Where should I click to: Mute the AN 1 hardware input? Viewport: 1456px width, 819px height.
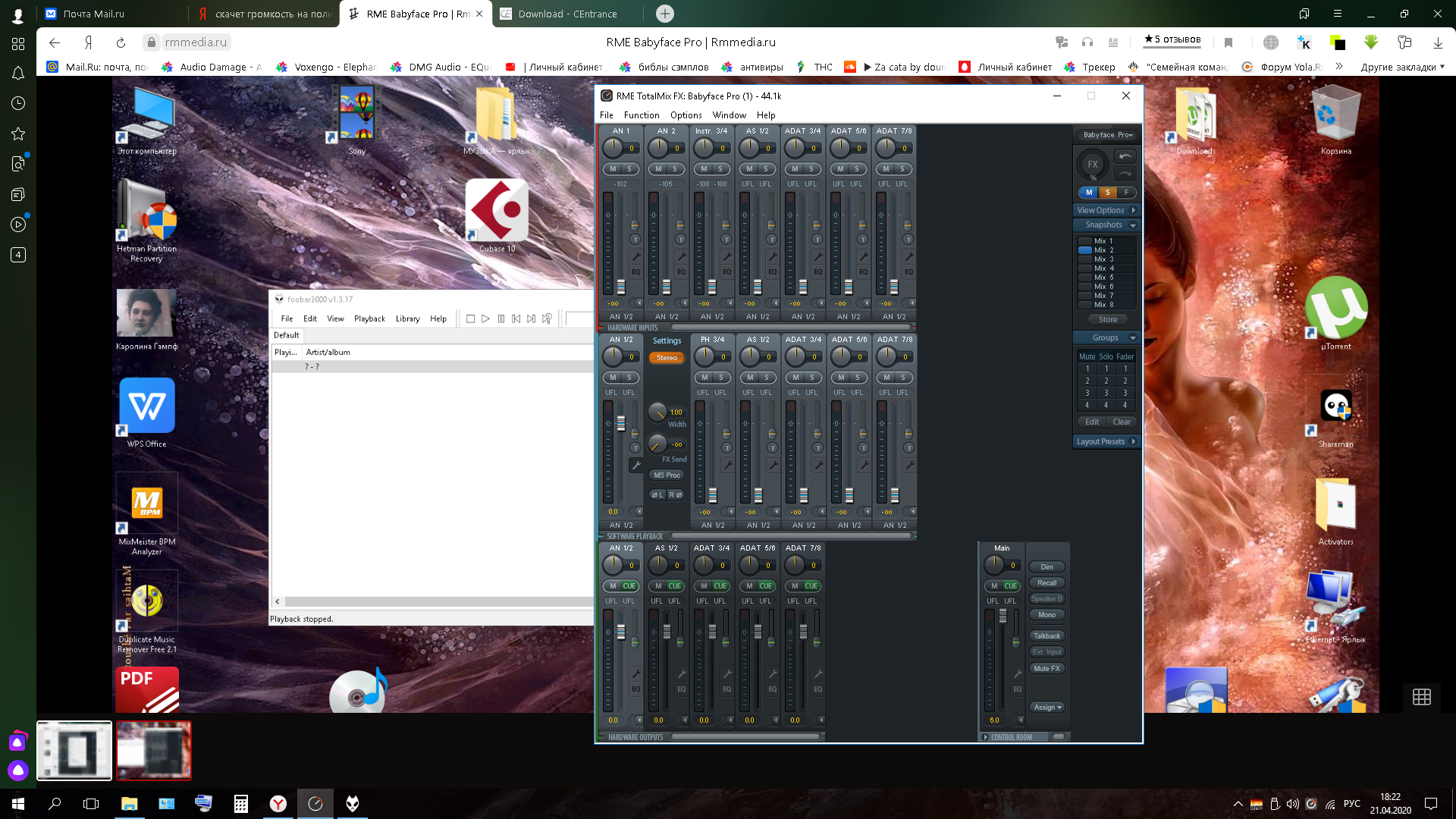click(x=613, y=169)
